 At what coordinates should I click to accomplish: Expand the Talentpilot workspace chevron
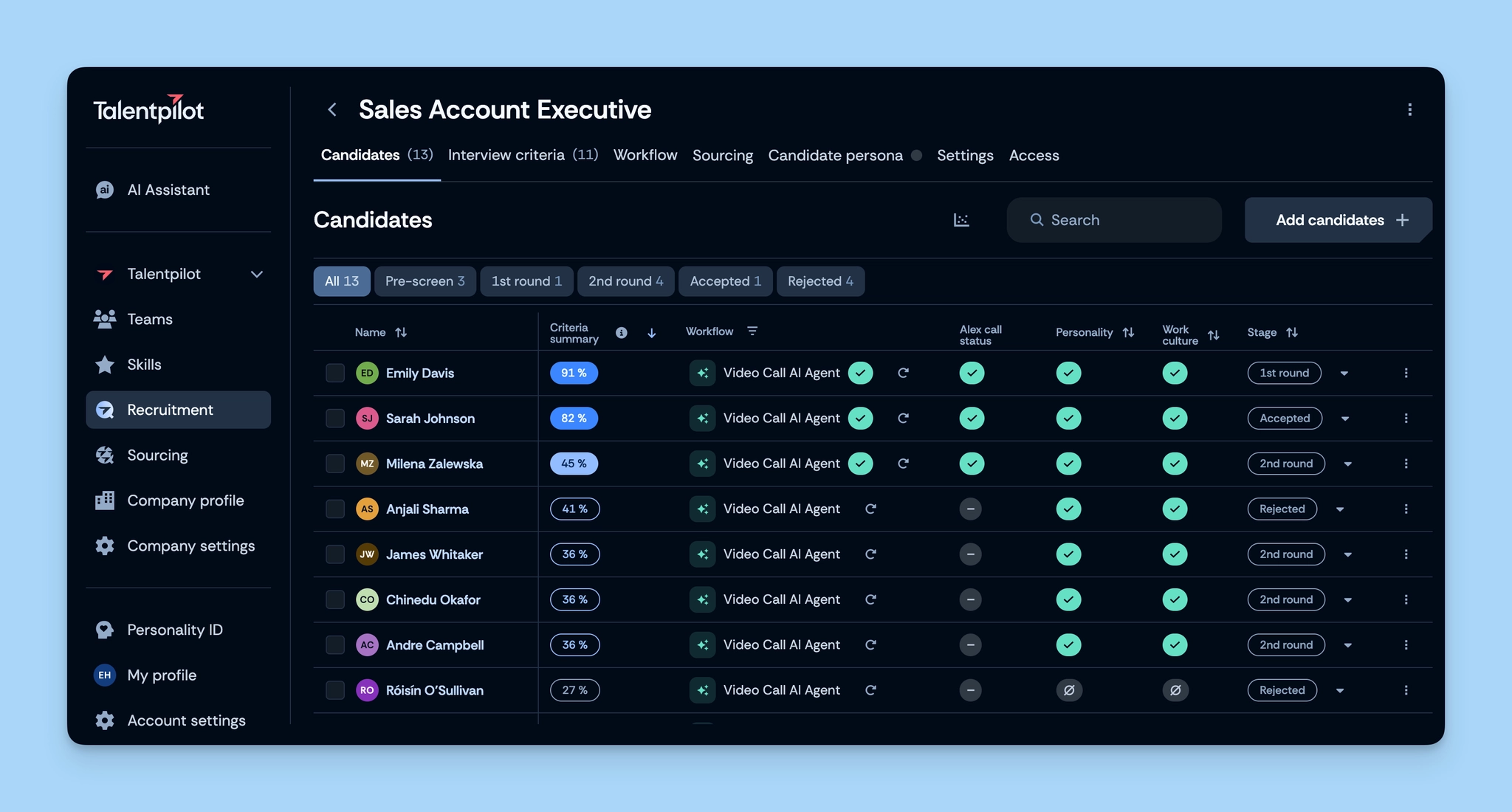point(256,275)
